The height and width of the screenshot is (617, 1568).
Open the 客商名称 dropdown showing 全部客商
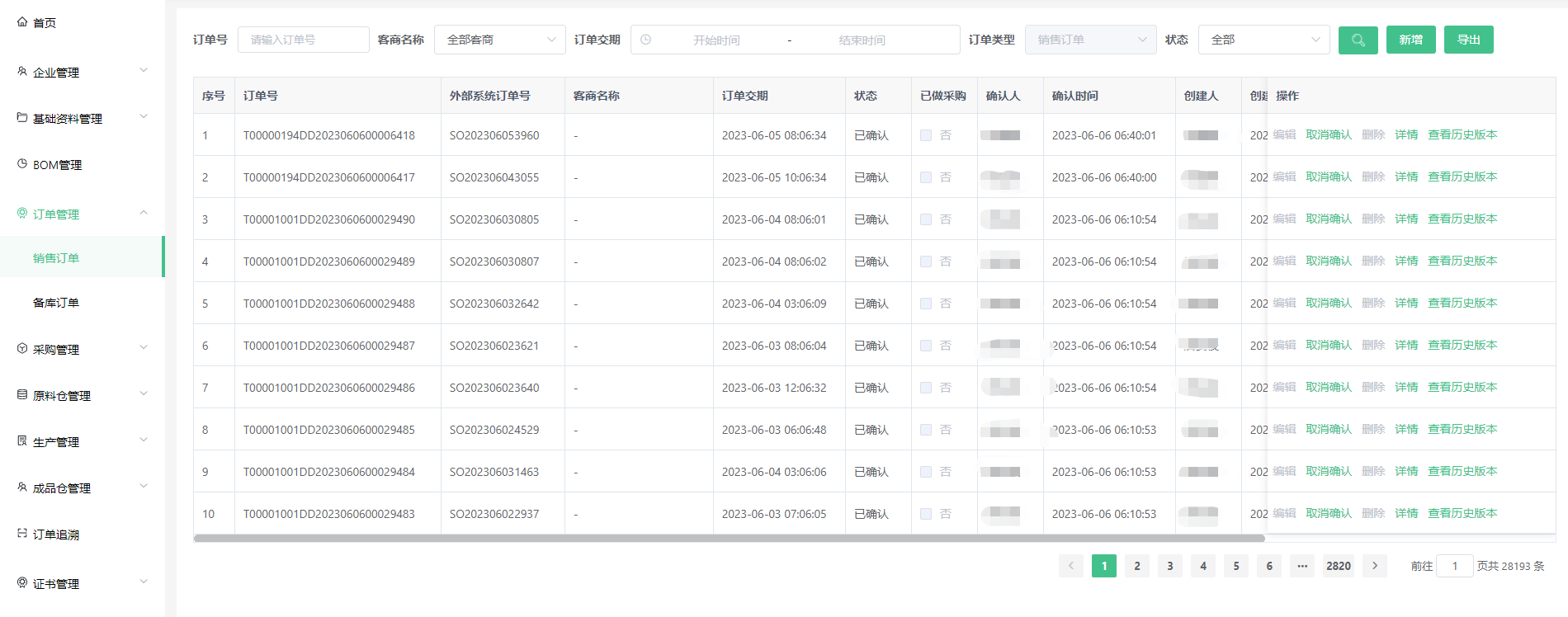tap(499, 40)
